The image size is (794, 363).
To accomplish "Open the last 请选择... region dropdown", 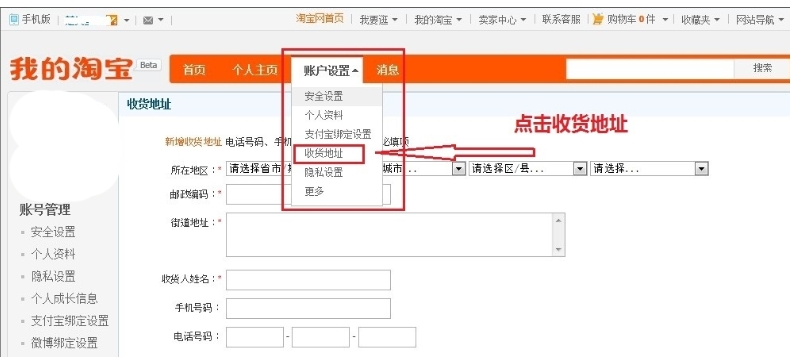I will pos(649,169).
